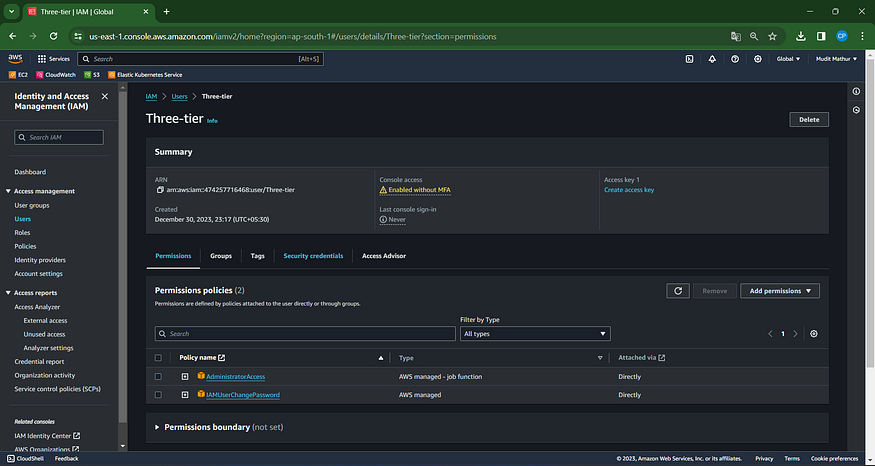
Task: Open the CloudShell icon in top navigation bar
Action: 689,59
